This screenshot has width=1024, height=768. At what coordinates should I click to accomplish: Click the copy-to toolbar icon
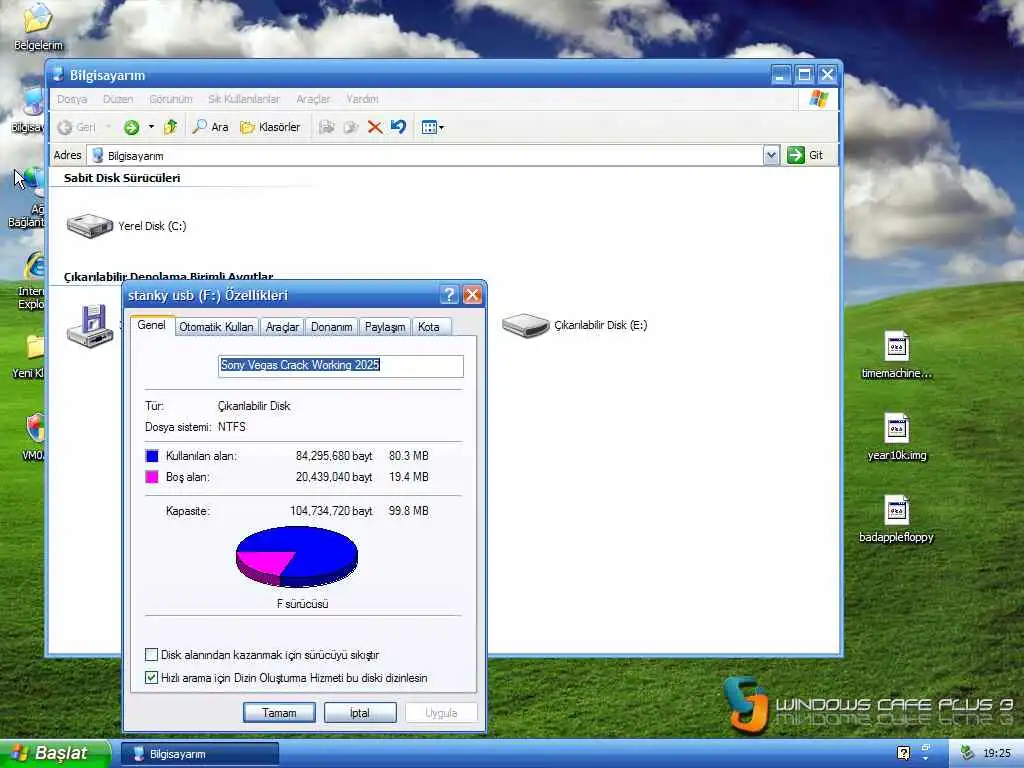(x=351, y=127)
